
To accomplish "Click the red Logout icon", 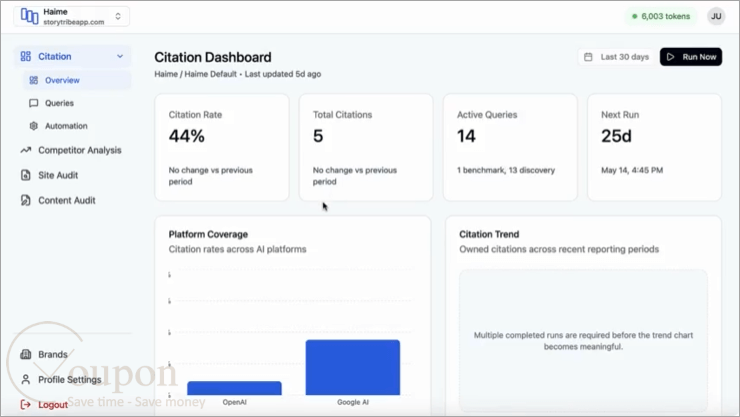I will [x=25, y=404].
